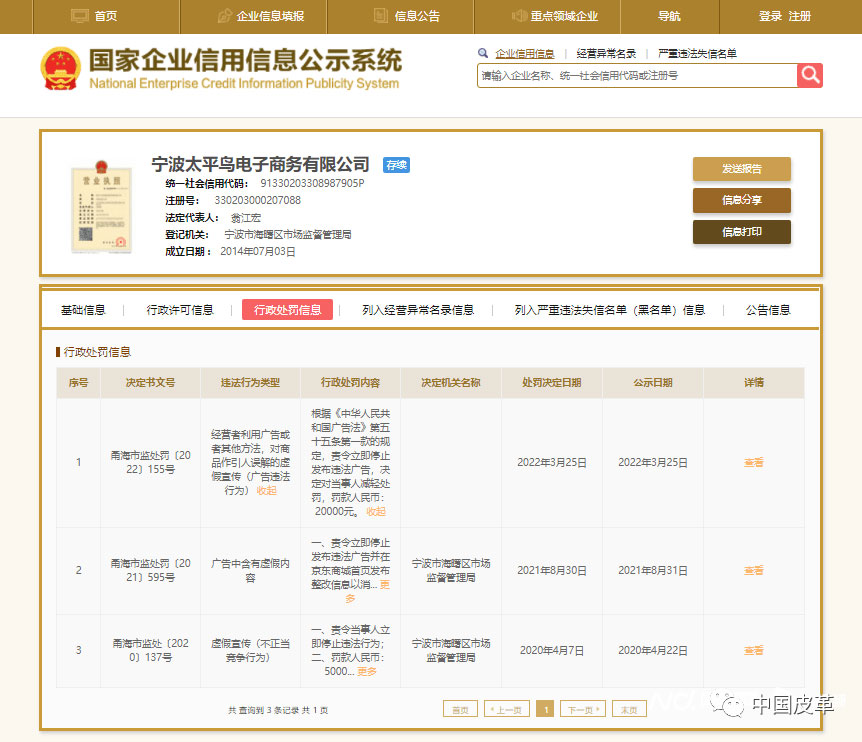This screenshot has height=742, width=862.
Task: Click page 1 in pagination
Action: [545, 709]
